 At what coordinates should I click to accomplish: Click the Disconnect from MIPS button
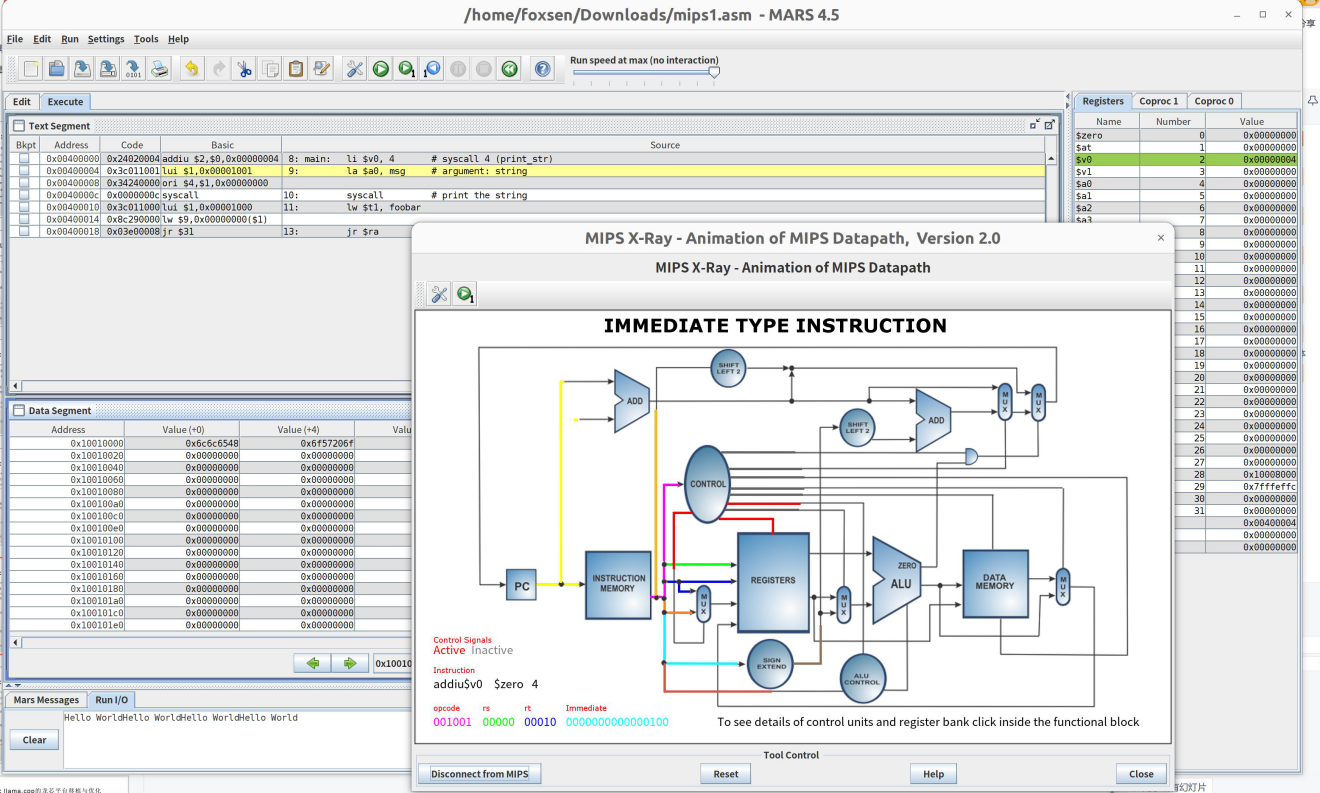[479, 774]
